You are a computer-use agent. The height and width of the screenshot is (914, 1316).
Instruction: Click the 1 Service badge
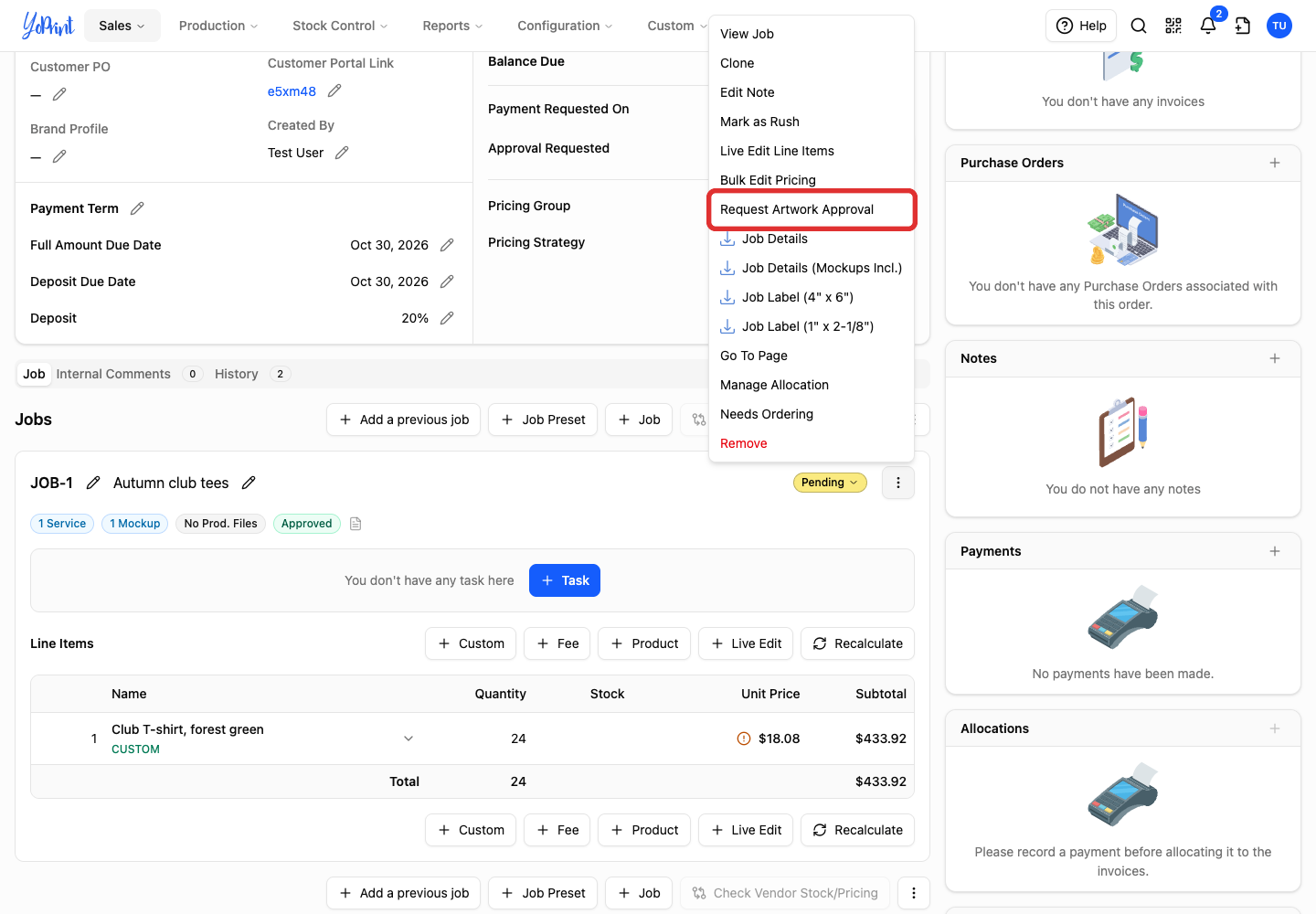point(62,524)
